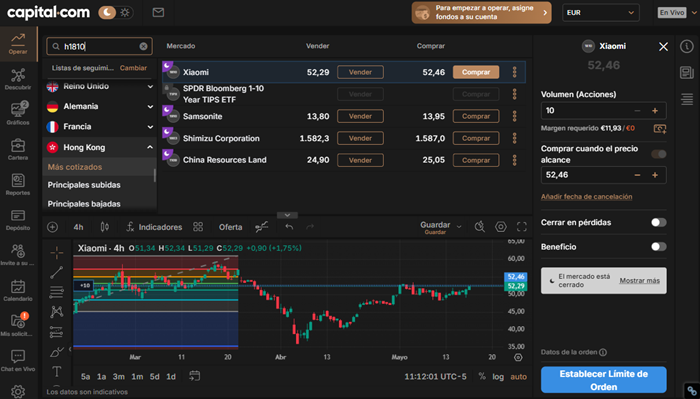The height and width of the screenshot is (399, 700).
Task: Open Shimizu Corporation row options menu
Action: (x=514, y=138)
